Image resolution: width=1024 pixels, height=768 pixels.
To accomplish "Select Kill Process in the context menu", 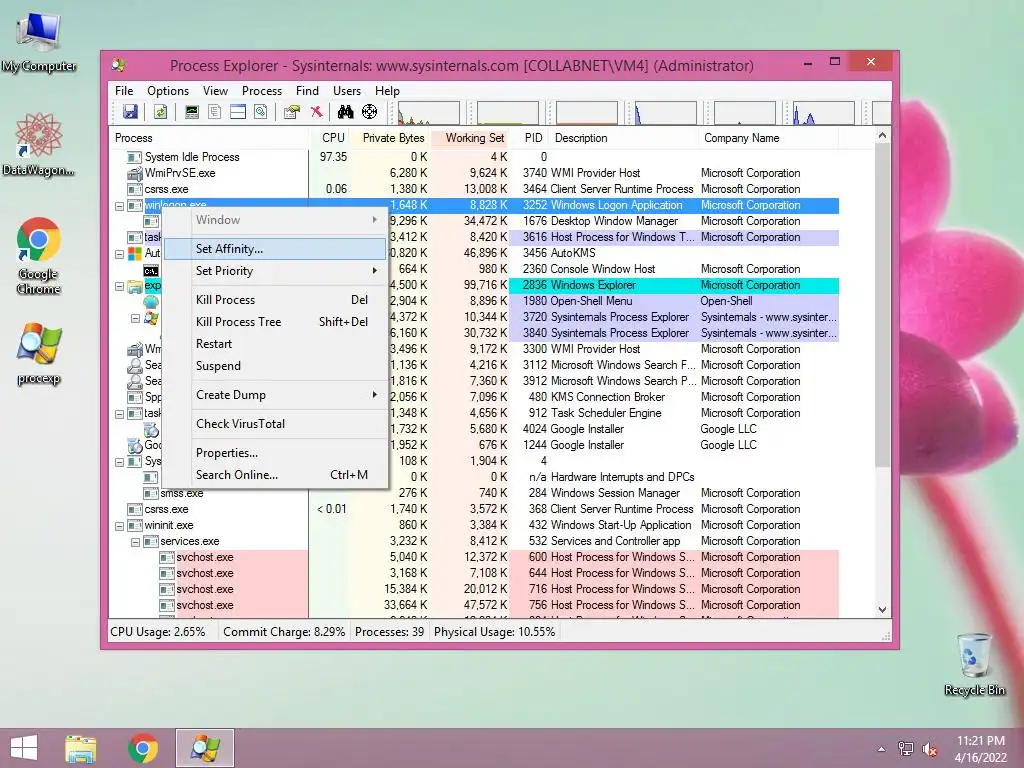I will pyautogui.click(x=276, y=300).
